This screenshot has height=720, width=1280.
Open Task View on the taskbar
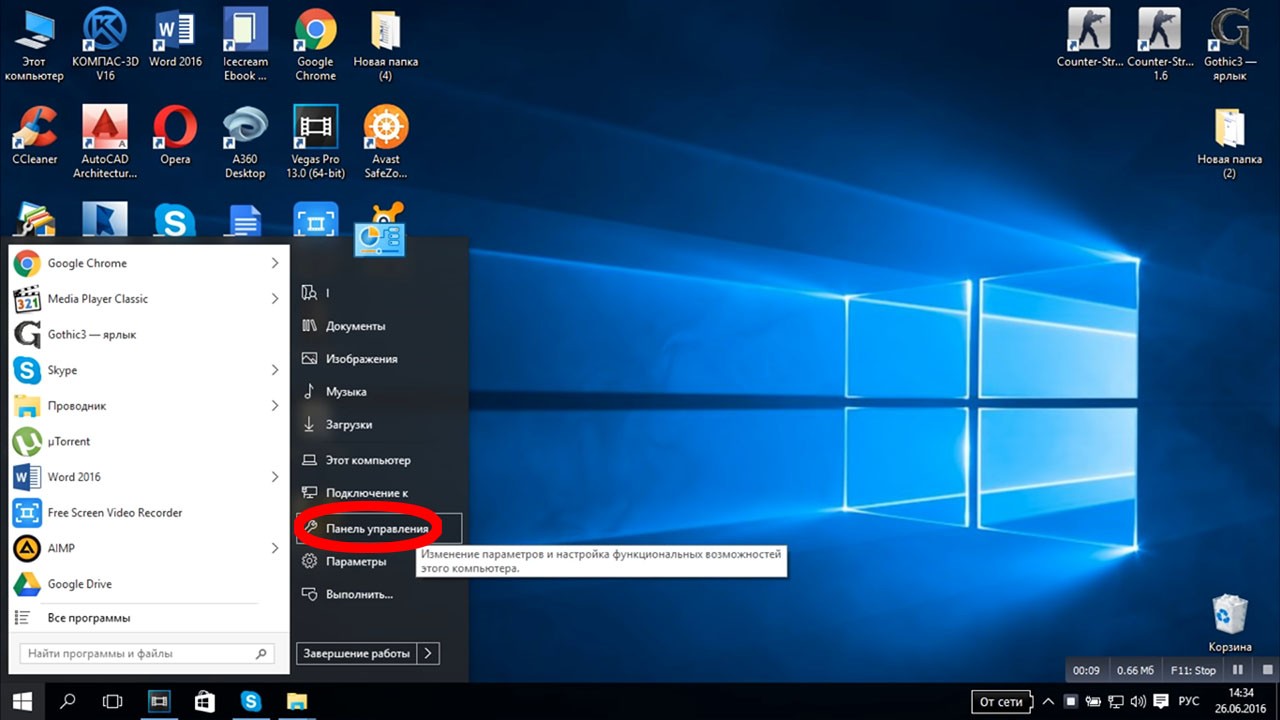[113, 702]
